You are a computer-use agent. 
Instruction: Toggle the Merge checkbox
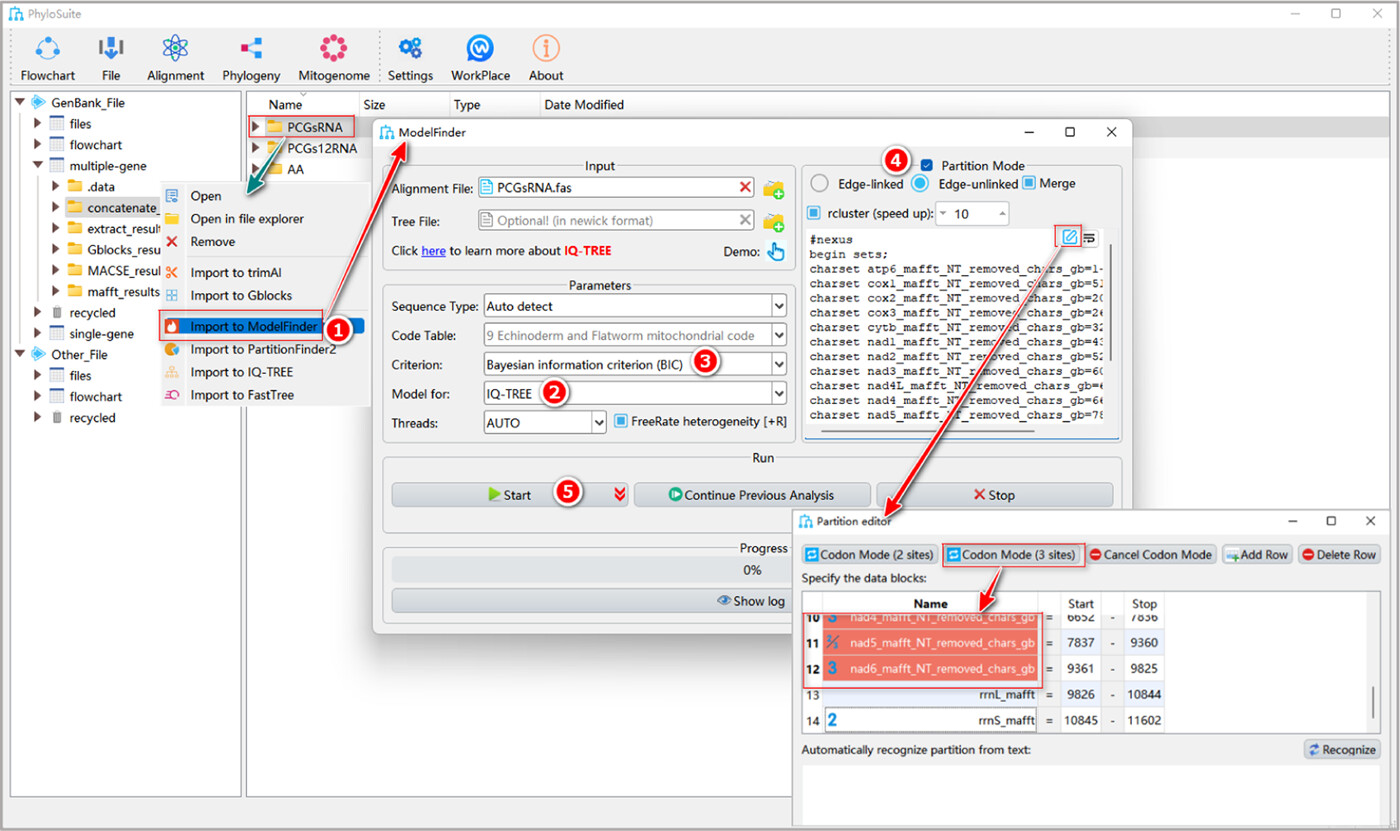point(1029,183)
